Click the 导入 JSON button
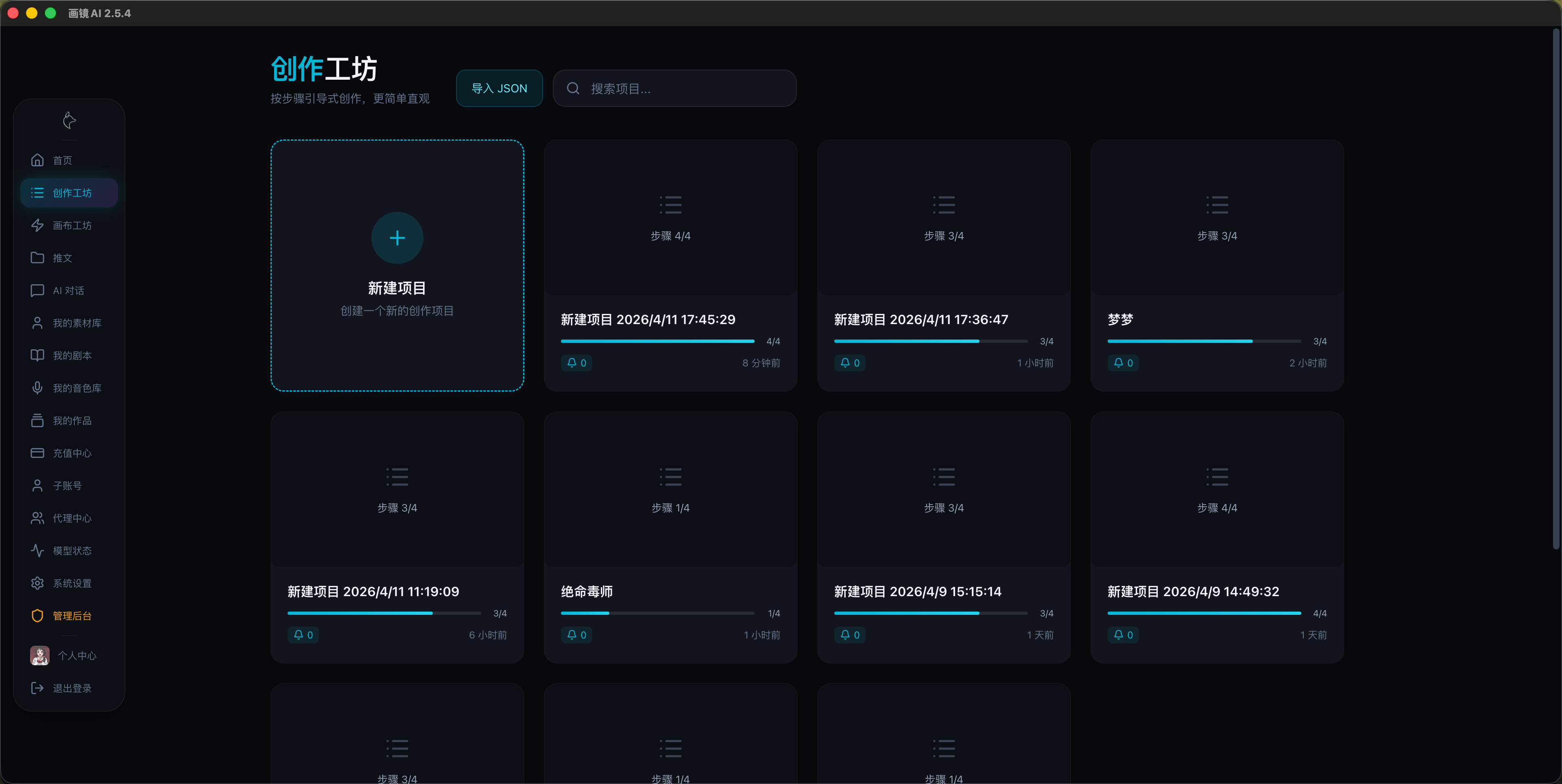The width and height of the screenshot is (1562, 784). click(499, 89)
